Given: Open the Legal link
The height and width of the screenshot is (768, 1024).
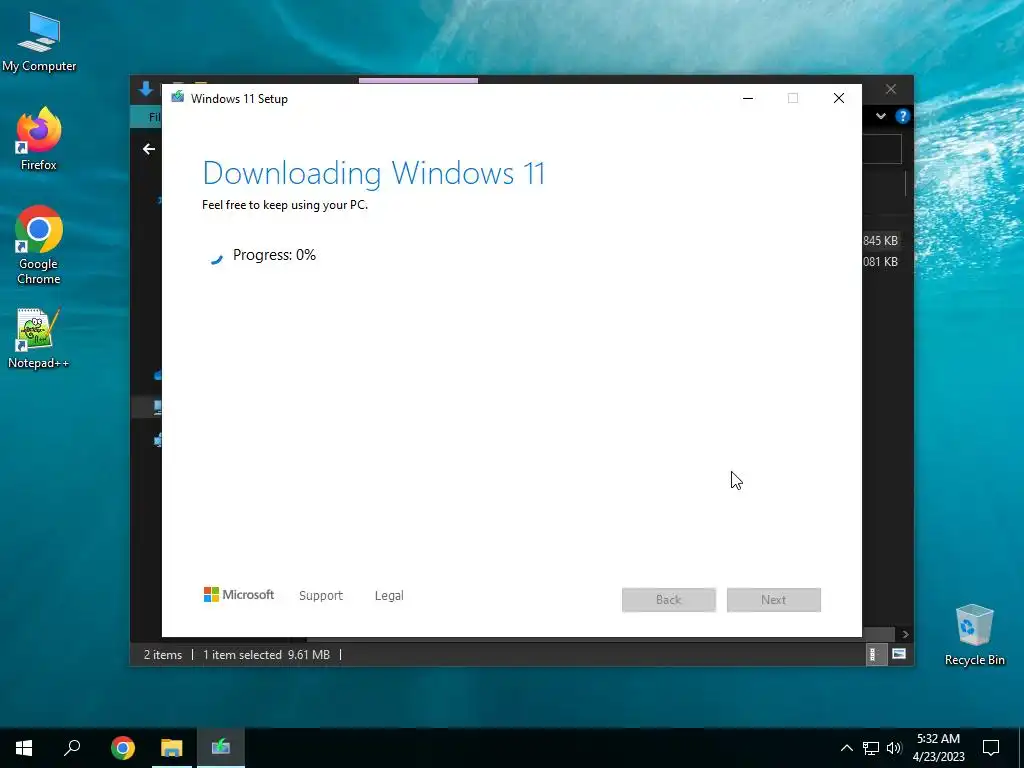Looking at the screenshot, I should [x=389, y=596].
